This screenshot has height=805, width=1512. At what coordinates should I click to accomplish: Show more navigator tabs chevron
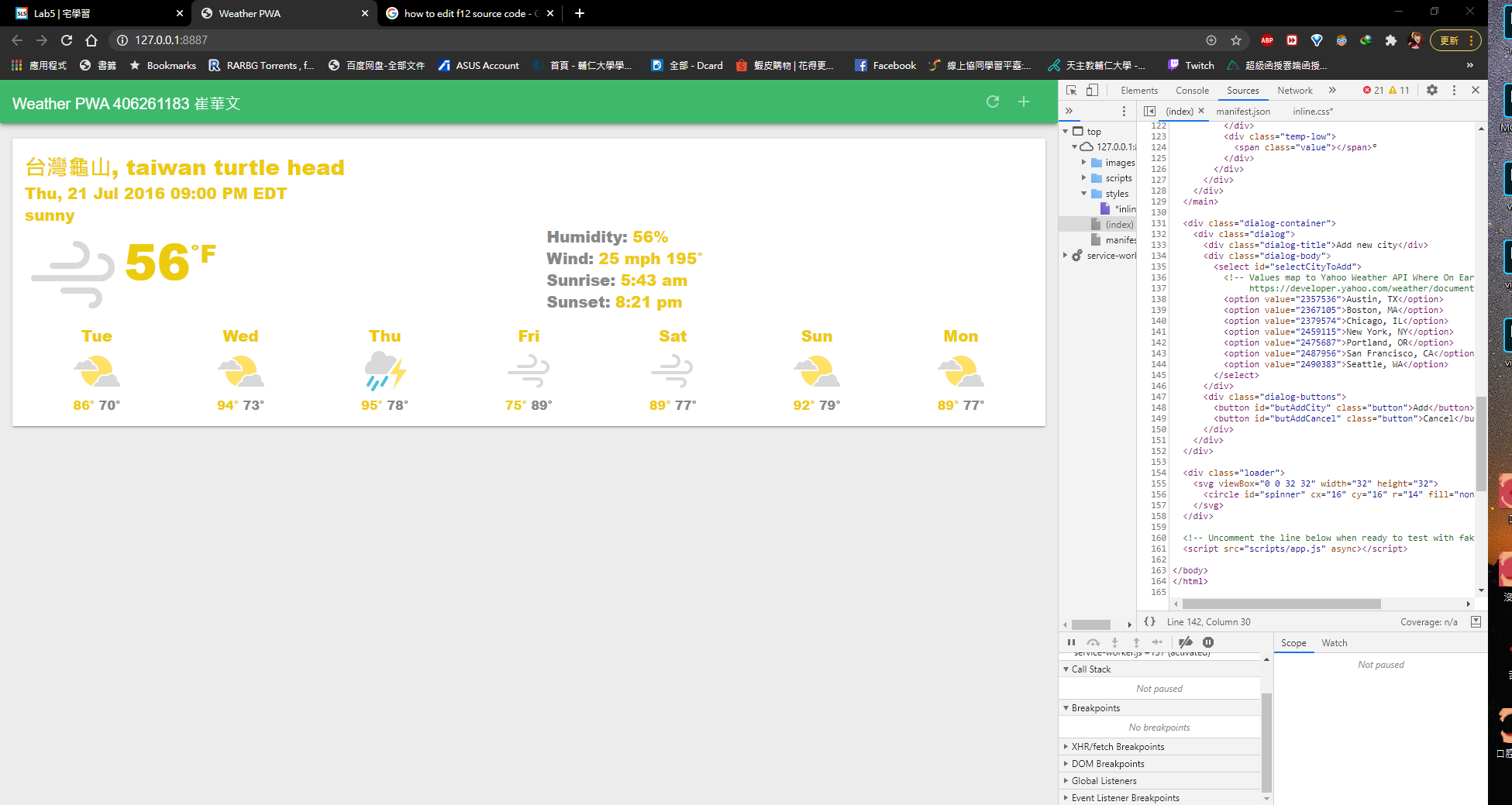tap(1069, 111)
